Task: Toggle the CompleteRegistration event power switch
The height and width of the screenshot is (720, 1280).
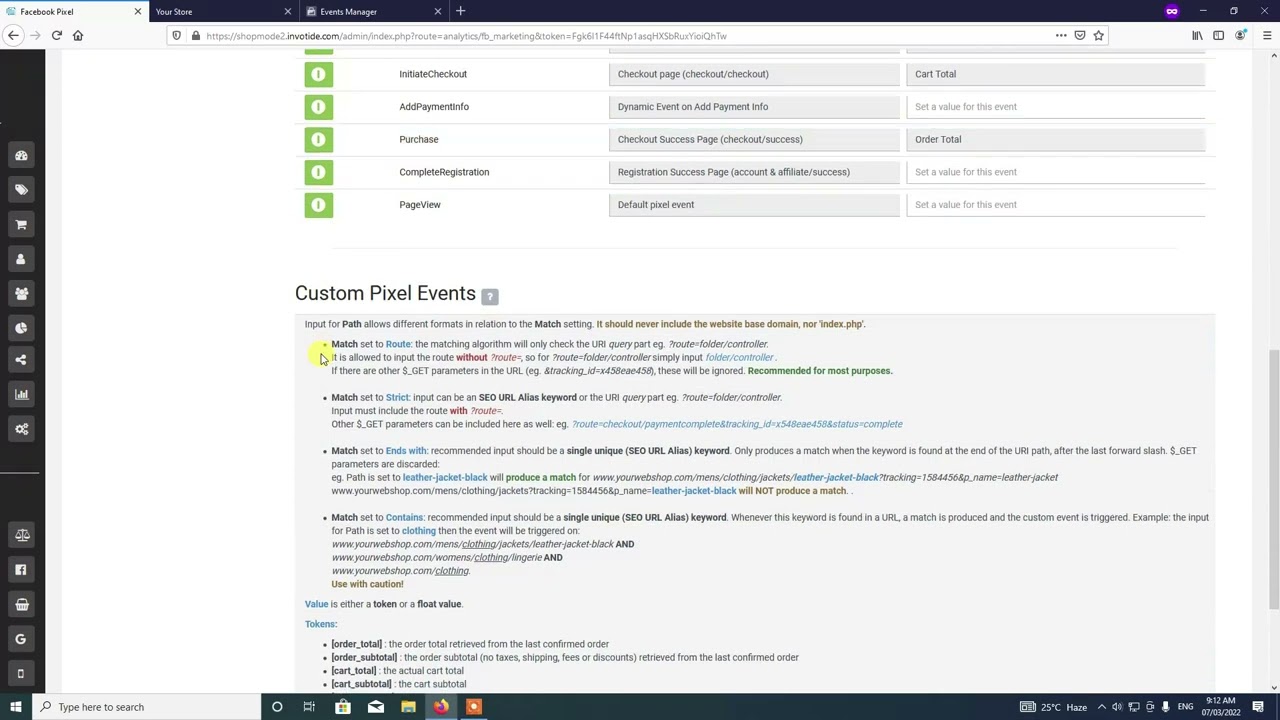Action: (x=318, y=172)
